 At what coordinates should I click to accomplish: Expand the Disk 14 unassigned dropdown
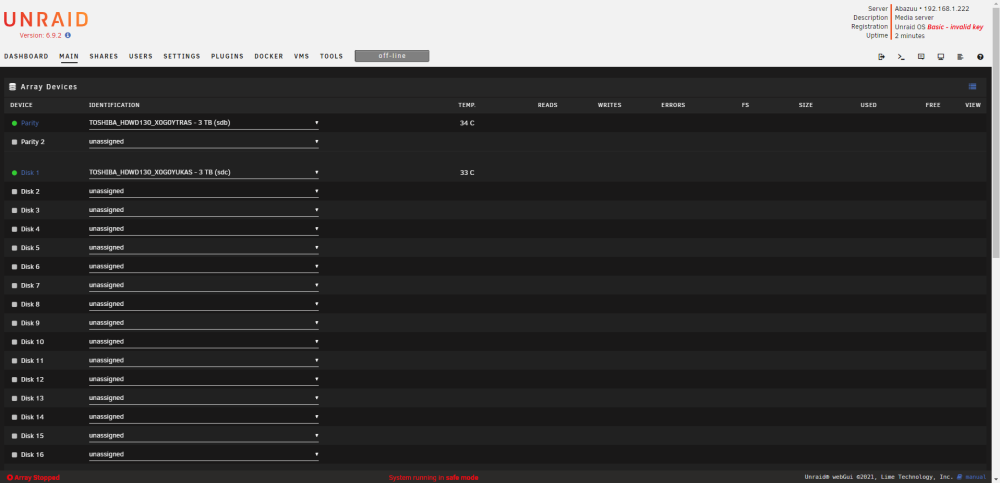[204, 417]
